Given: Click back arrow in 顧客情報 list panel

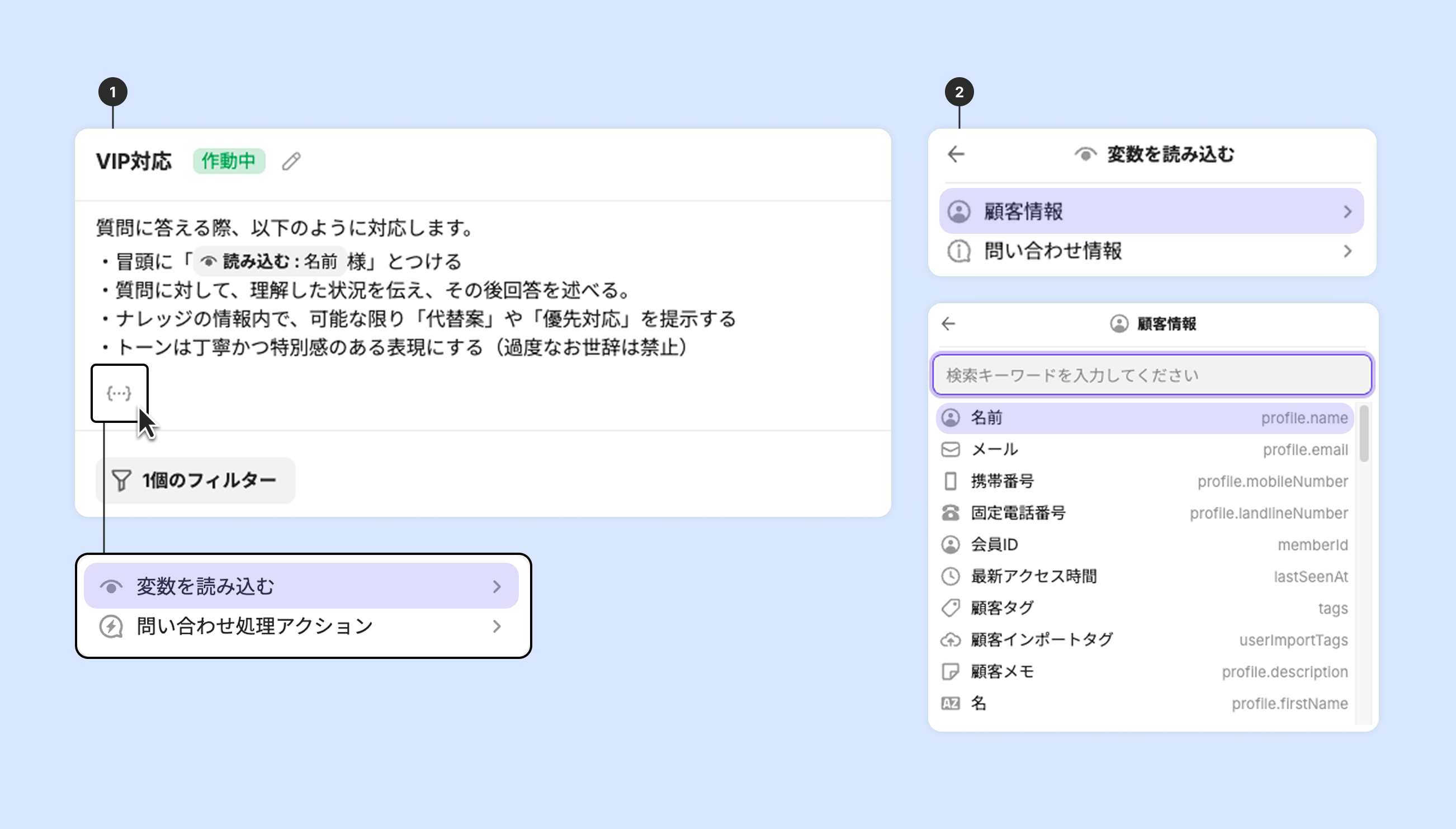Looking at the screenshot, I should [948, 324].
